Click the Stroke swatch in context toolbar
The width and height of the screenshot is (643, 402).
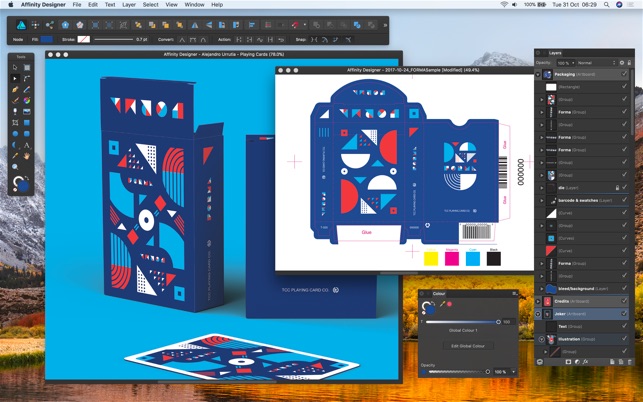point(84,39)
